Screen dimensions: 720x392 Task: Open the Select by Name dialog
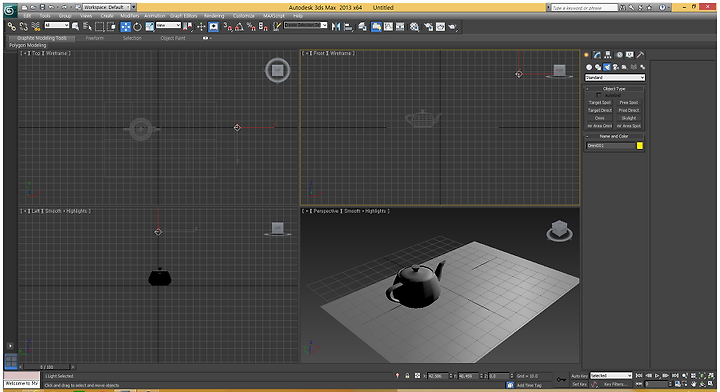tap(87, 27)
